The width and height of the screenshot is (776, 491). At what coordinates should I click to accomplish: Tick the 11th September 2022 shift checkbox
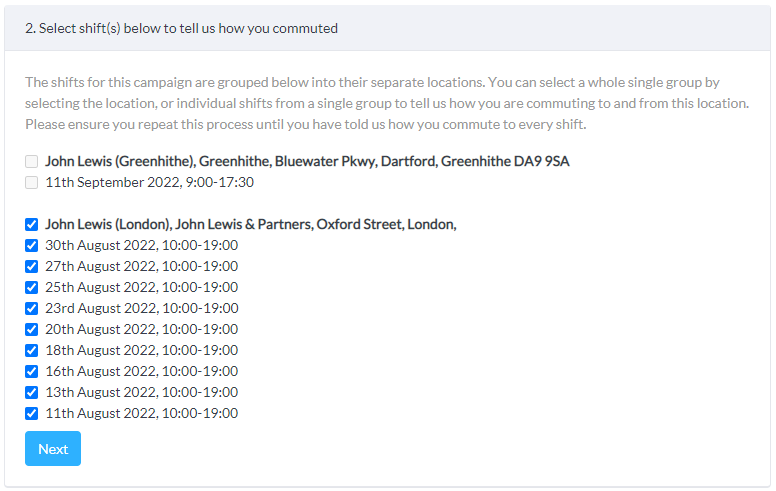pos(32,182)
